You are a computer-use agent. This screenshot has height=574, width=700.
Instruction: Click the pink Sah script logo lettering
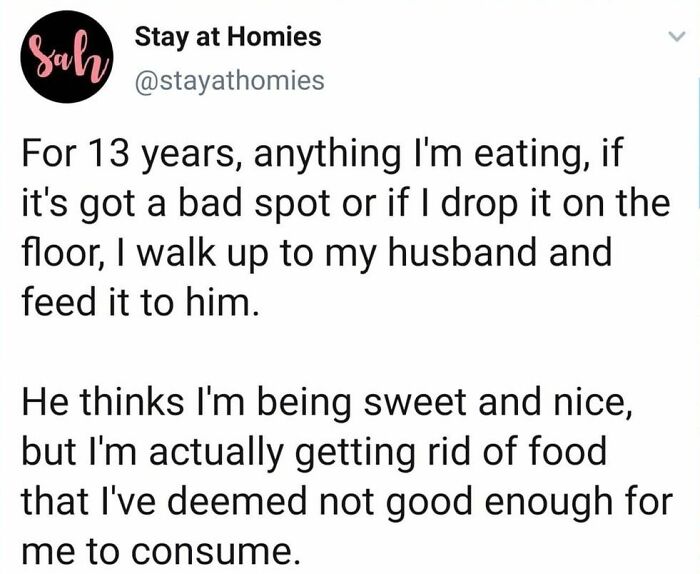[x=67, y=57]
